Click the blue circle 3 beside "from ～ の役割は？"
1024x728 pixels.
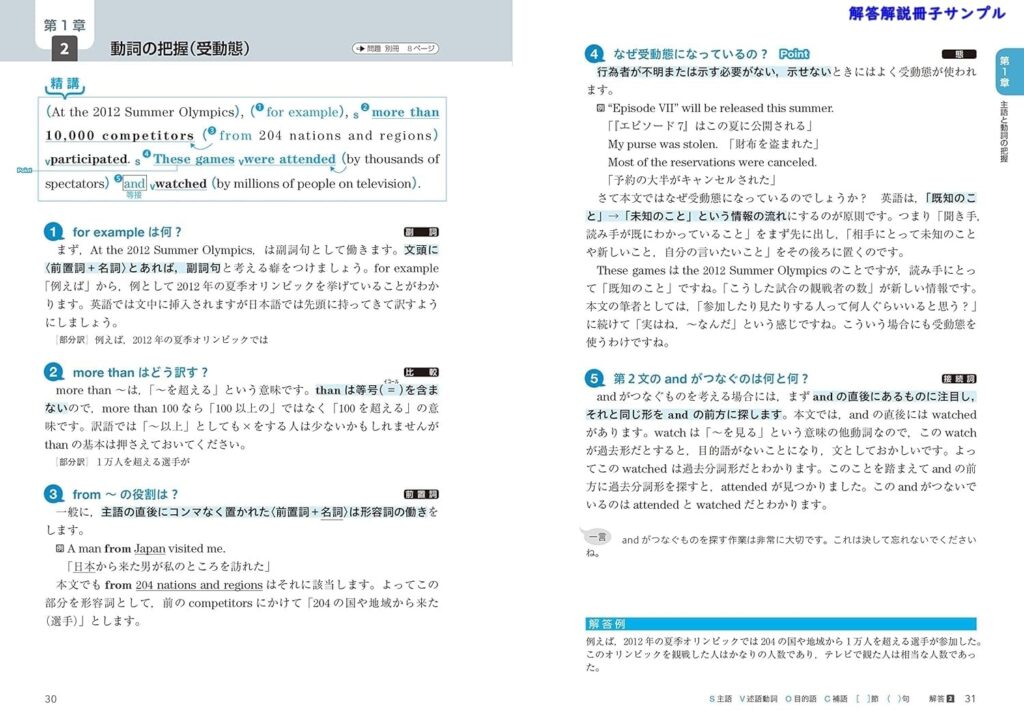click(x=54, y=494)
